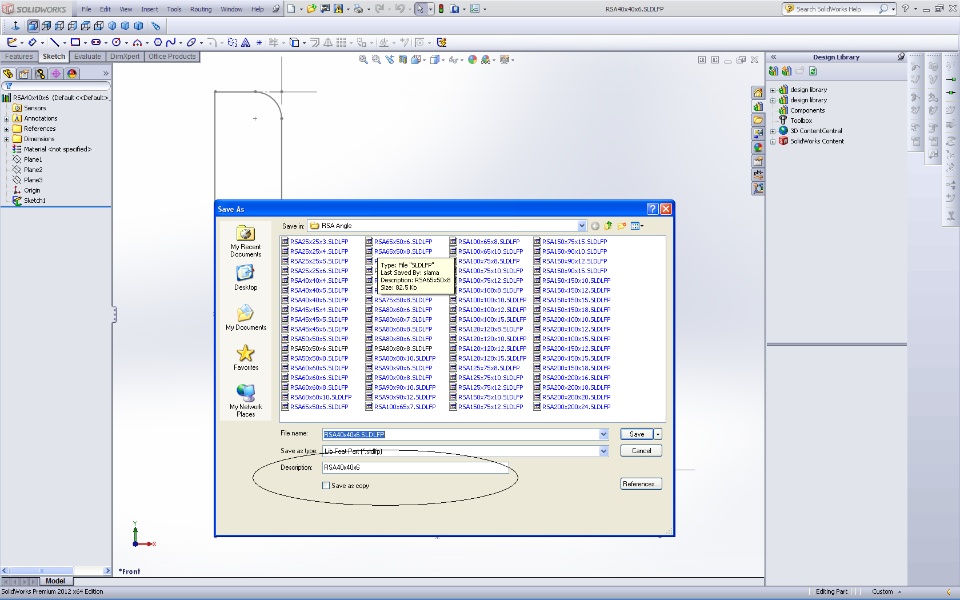The image size is (960, 600).
Task: Switch to the Evaluate tab
Action: pyautogui.click(x=88, y=56)
